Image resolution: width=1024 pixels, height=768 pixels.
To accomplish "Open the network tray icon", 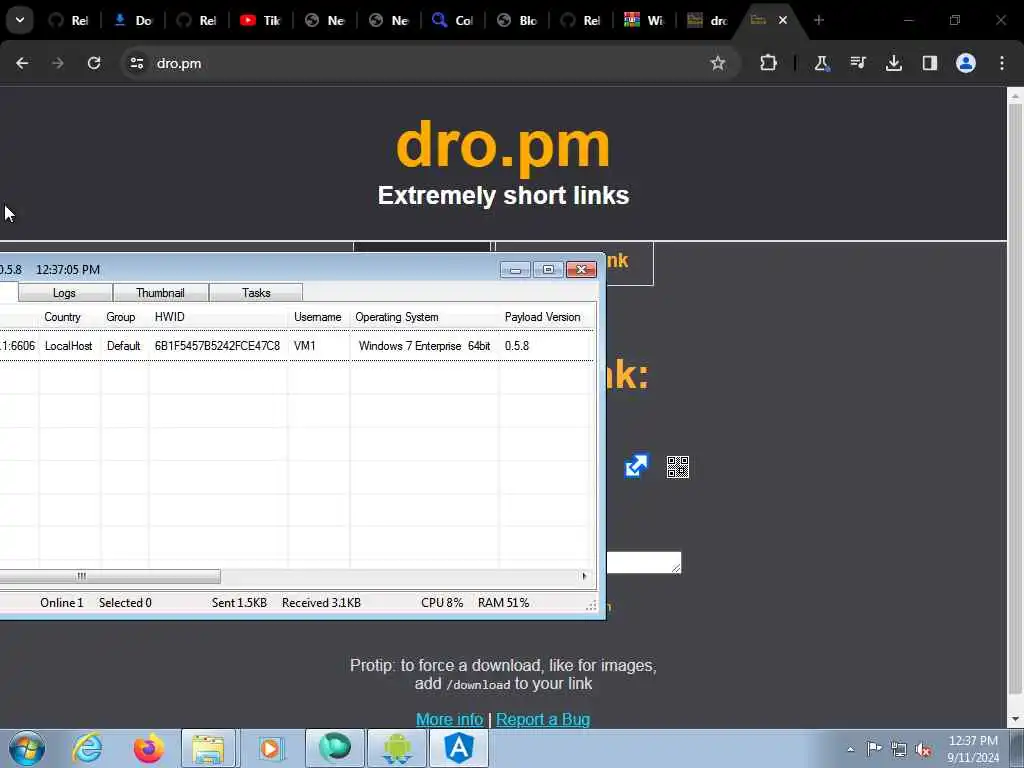I will (899, 749).
